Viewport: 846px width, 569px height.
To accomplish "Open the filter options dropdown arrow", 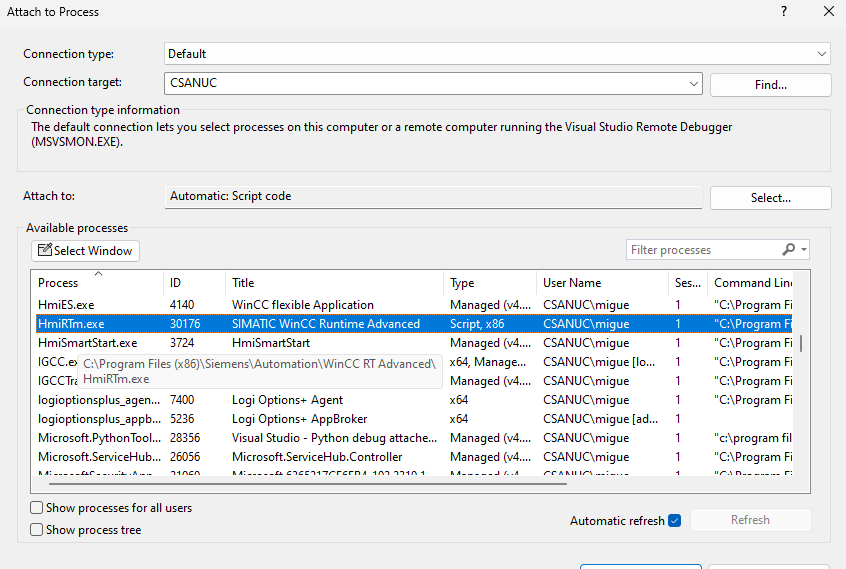I will pyautogui.click(x=804, y=250).
